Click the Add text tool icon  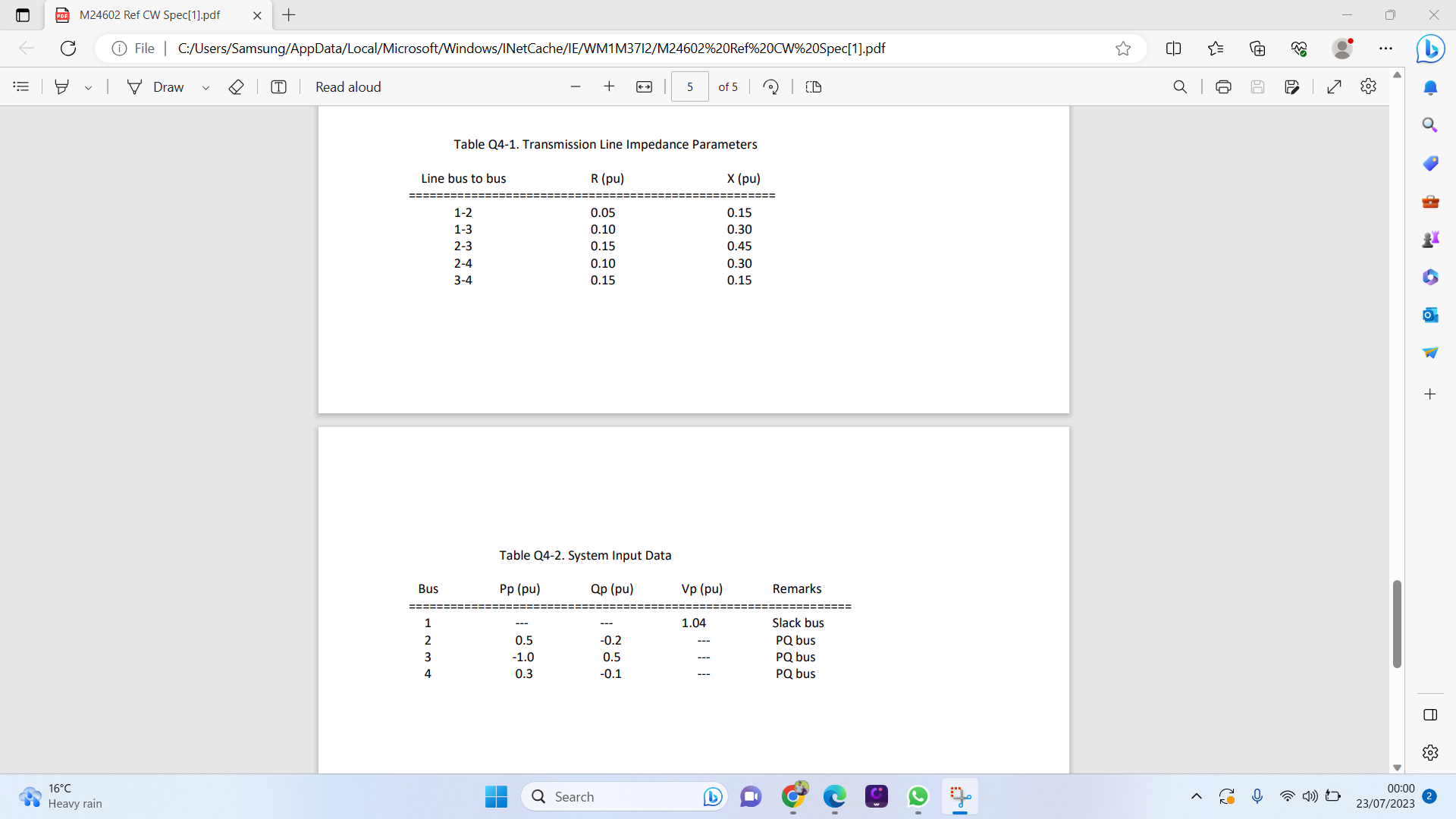278,87
